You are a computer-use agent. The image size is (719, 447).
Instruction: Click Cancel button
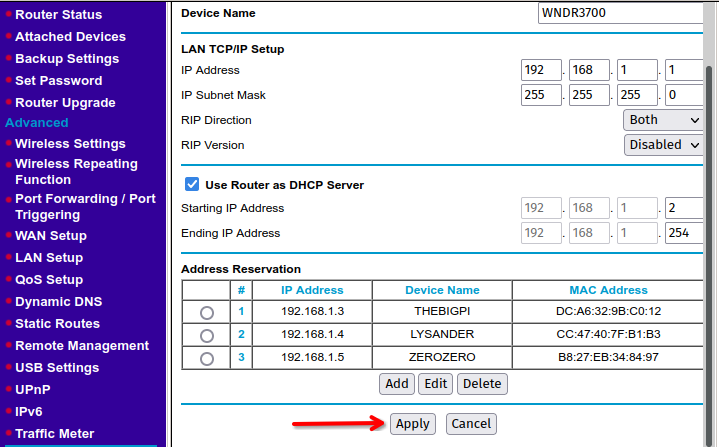471,424
